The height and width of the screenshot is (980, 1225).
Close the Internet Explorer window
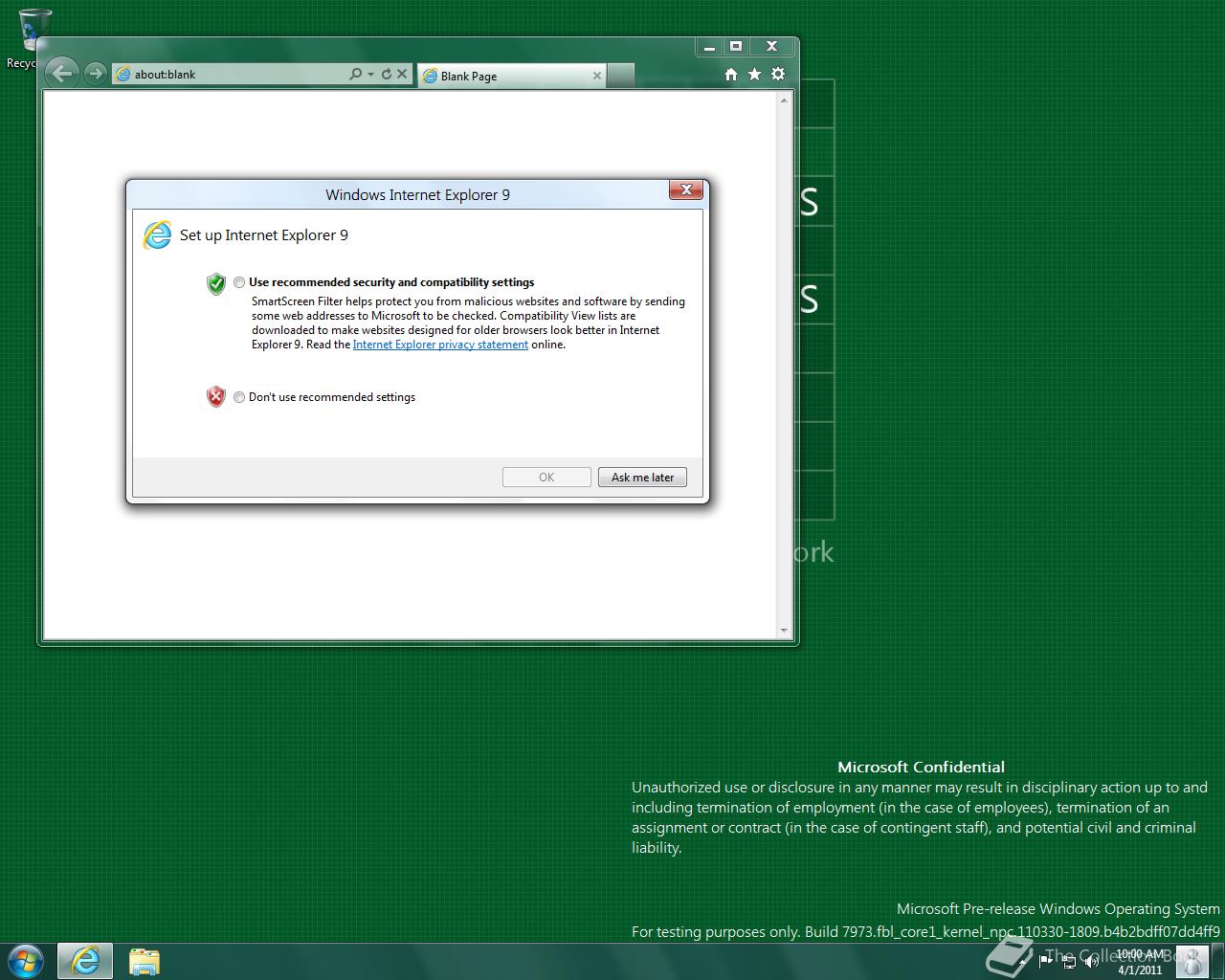coord(771,46)
